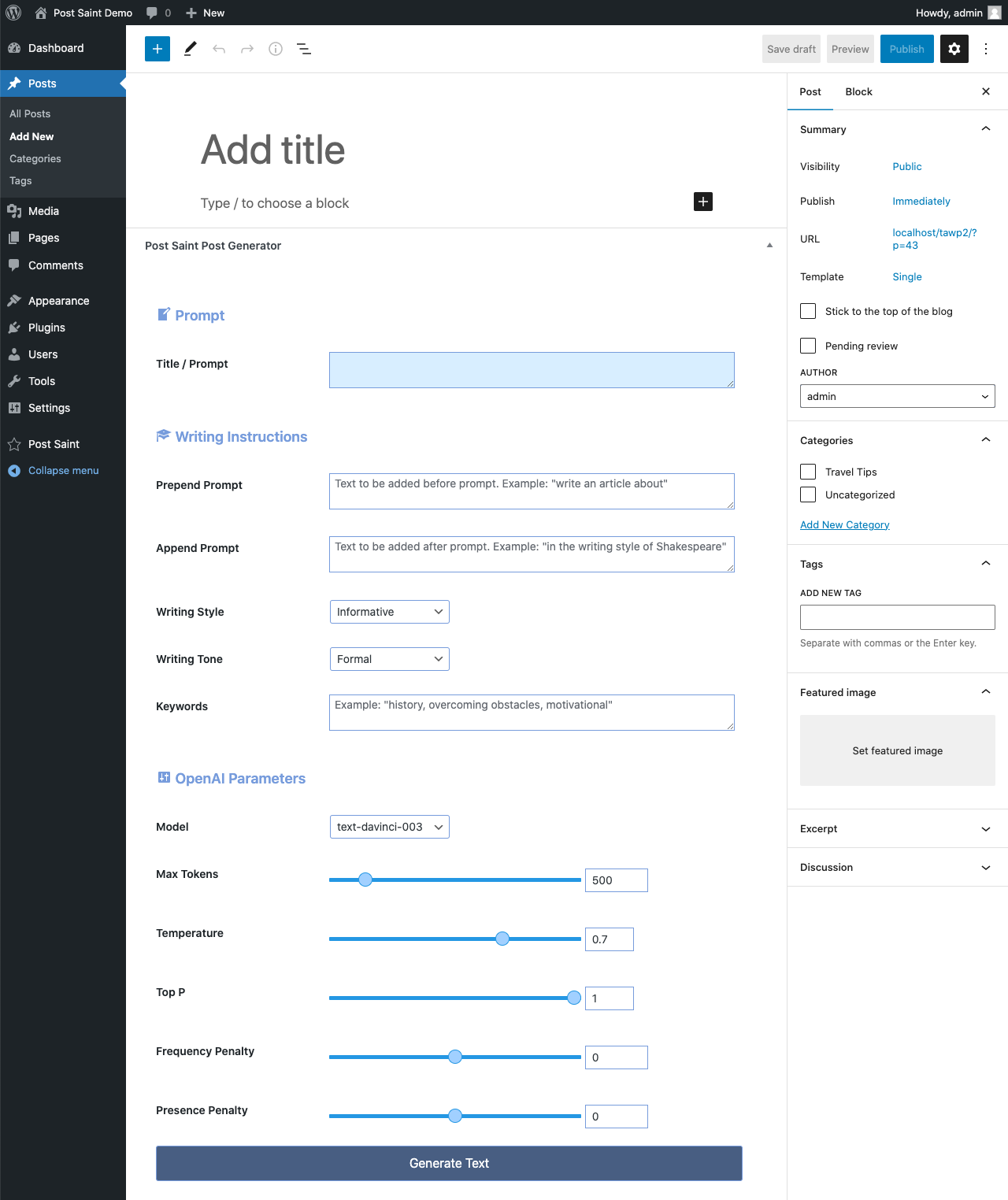The image size is (1008, 1200).
Task: Select the Tools pencil icon
Action: (x=190, y=49)
